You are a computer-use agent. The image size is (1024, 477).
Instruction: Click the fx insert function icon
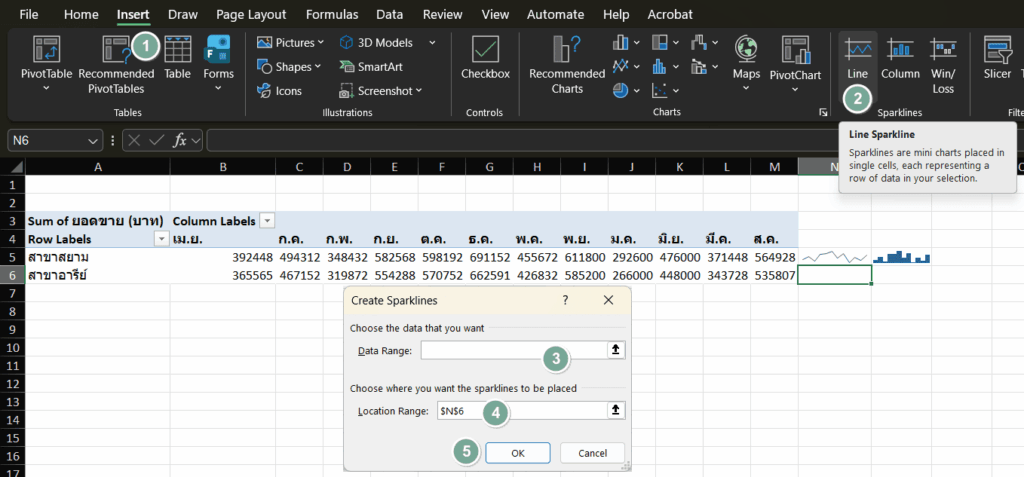[x=180, y=140]
